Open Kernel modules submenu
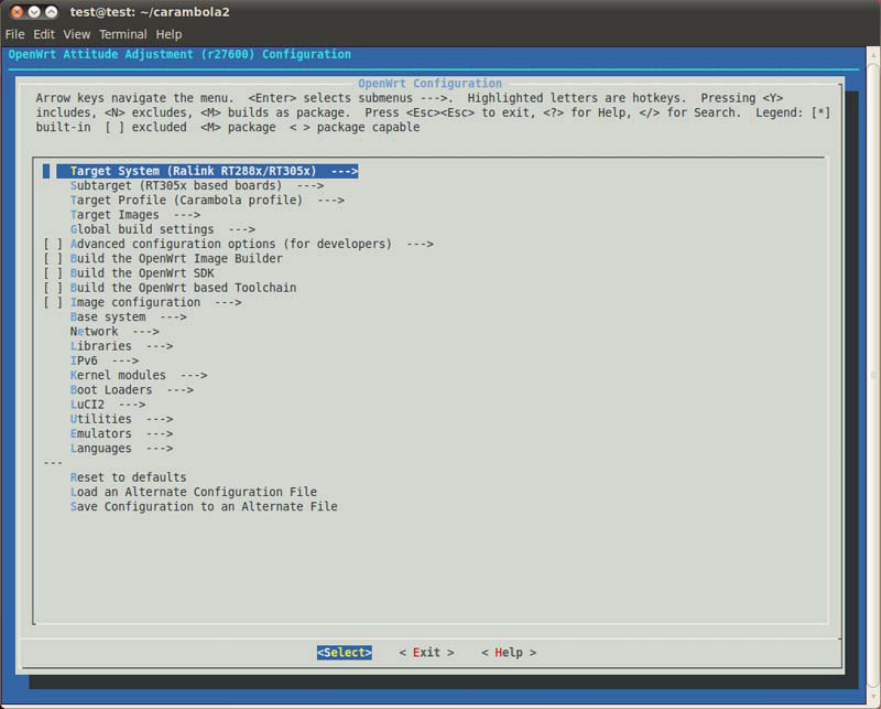The width and height of the screenshot is (881, 709). (138, 376)
